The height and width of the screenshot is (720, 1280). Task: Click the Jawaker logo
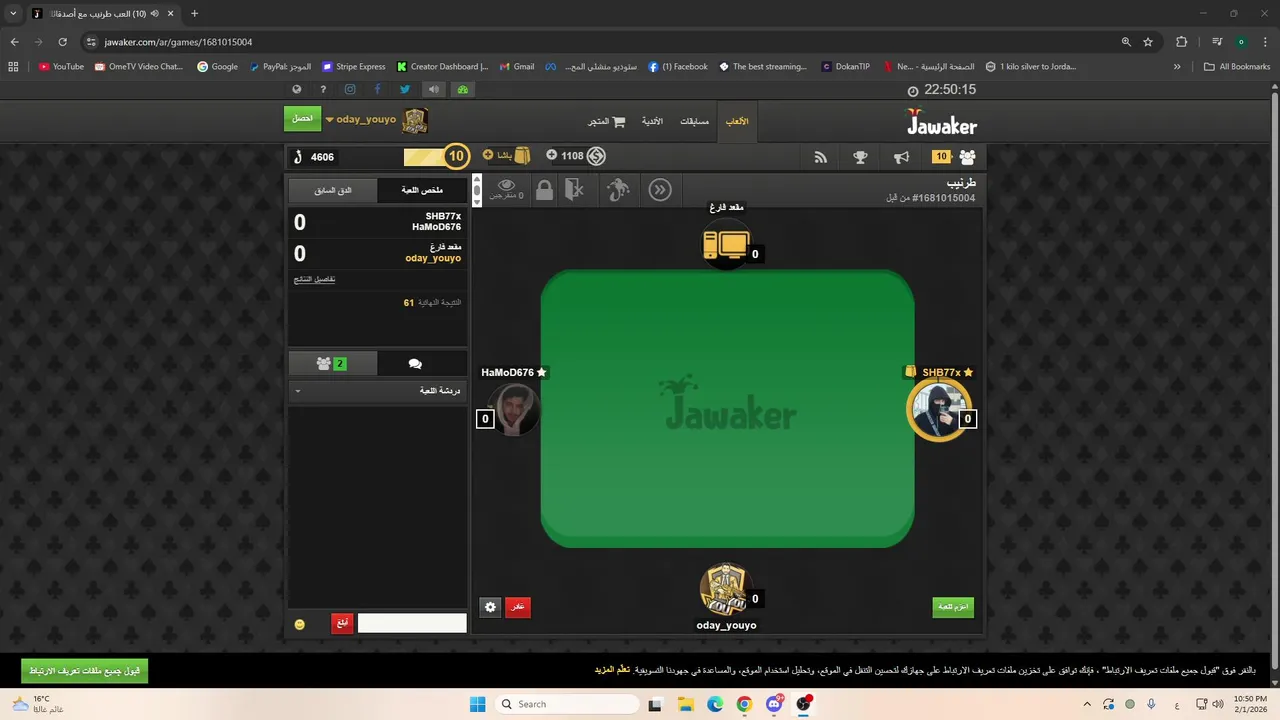(941, 122)
